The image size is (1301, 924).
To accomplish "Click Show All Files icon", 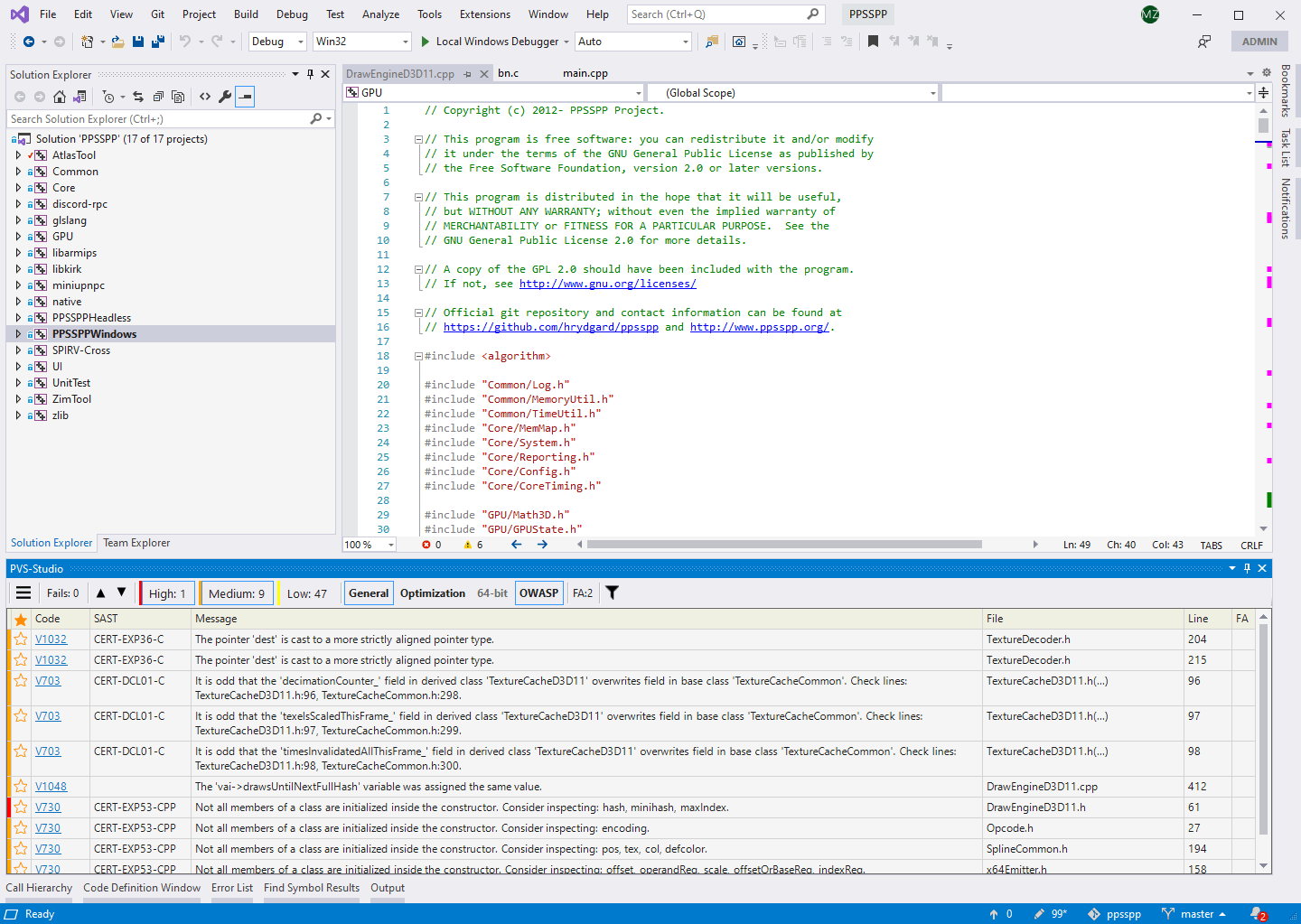I will [x=178, y=97].
